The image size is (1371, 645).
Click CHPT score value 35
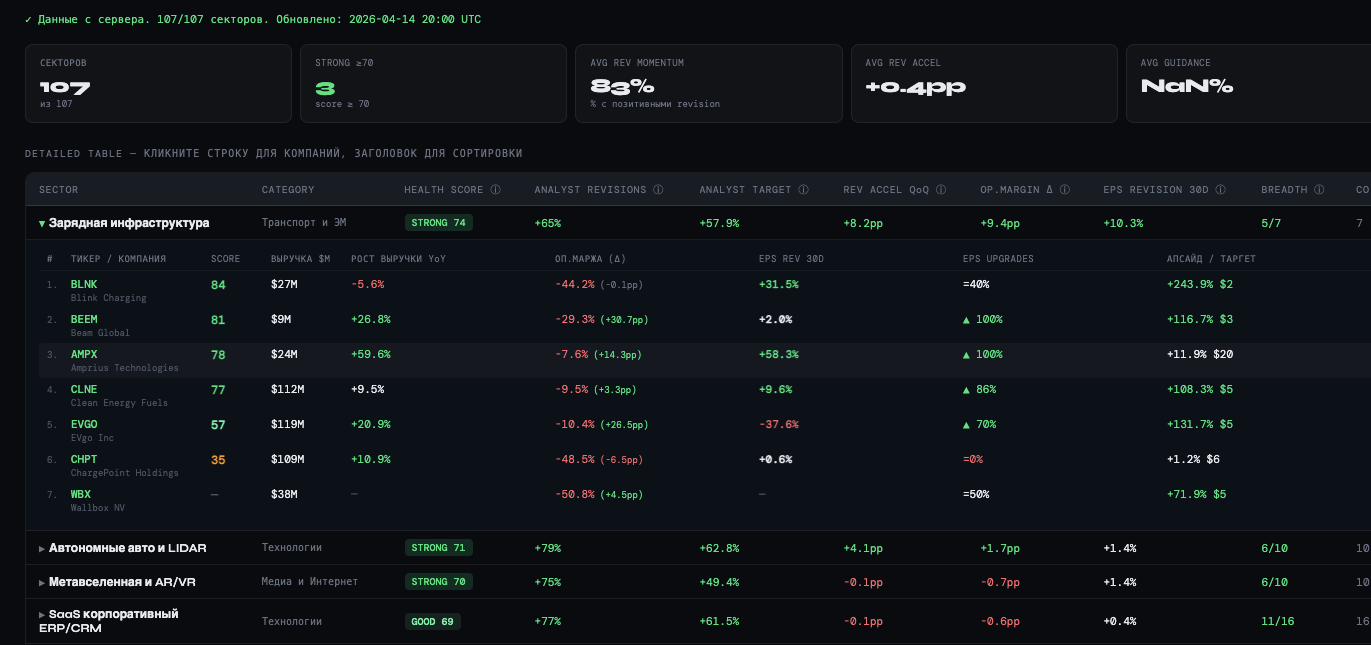(218, 460)
